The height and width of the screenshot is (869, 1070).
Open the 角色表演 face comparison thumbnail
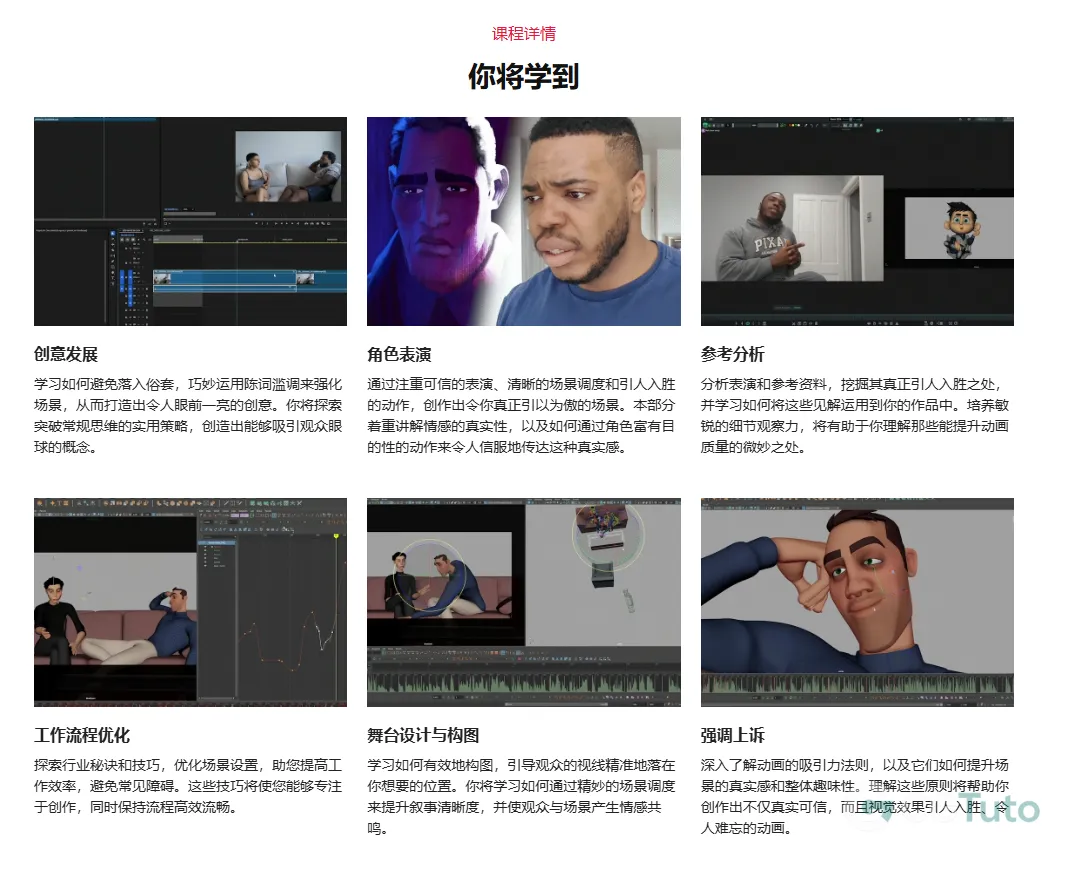[523, 221]
